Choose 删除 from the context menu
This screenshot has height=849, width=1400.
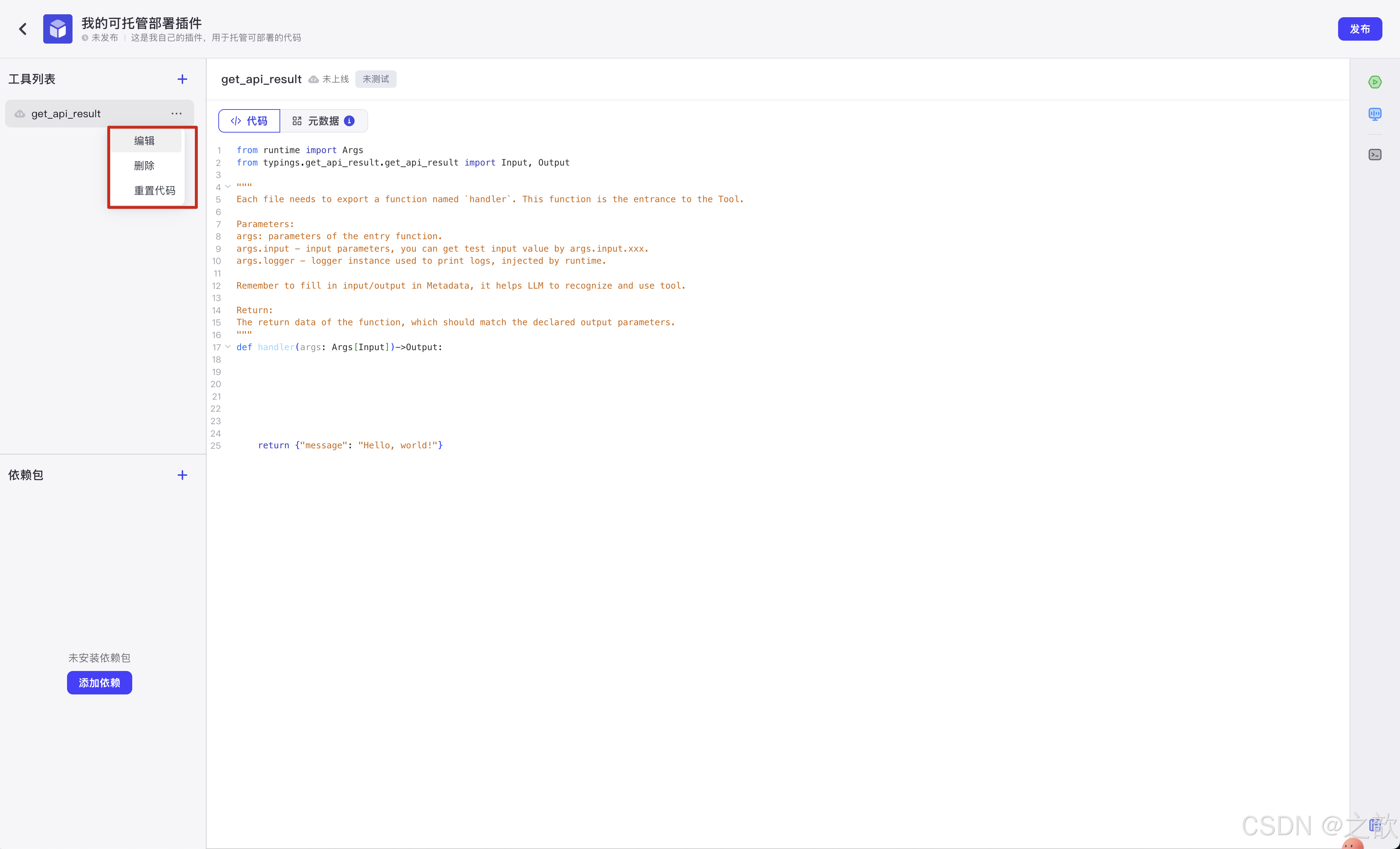[144, 166]
